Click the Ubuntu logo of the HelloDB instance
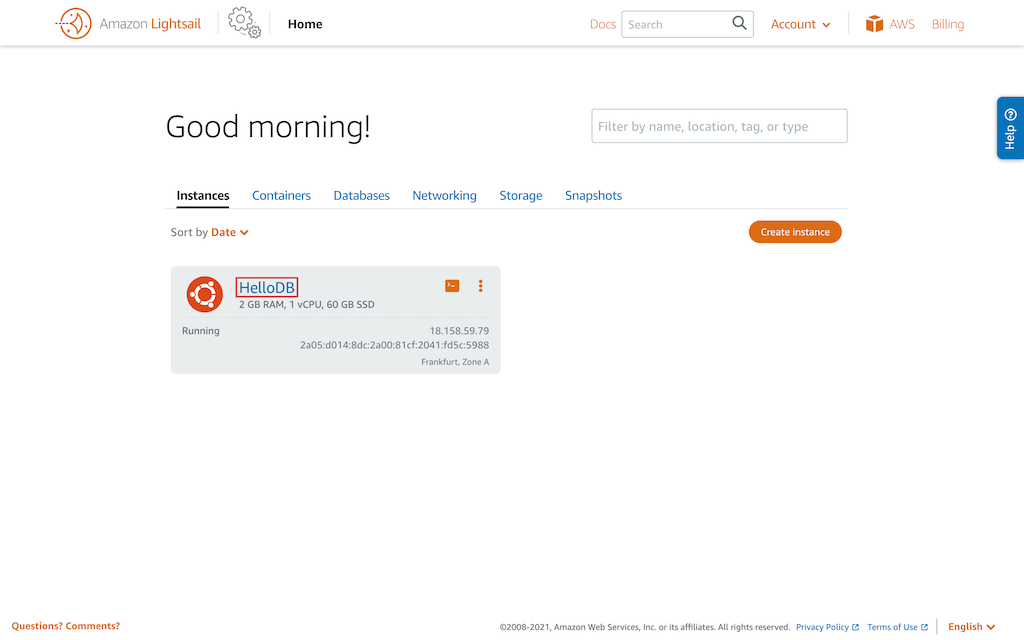Screen dimensions: 1024x640 pos(204,295)
